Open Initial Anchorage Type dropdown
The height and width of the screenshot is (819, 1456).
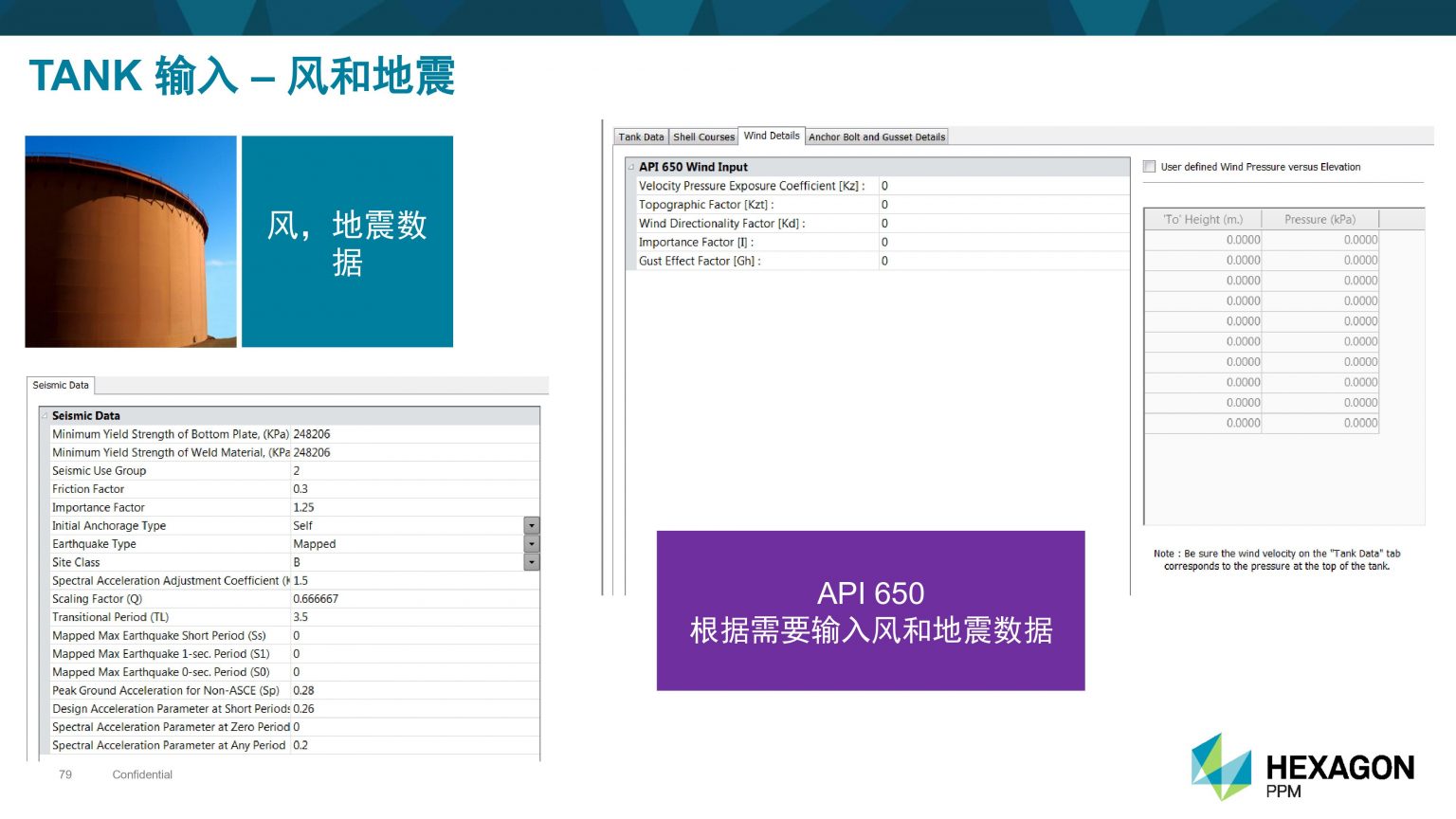(x=532, y=526)
